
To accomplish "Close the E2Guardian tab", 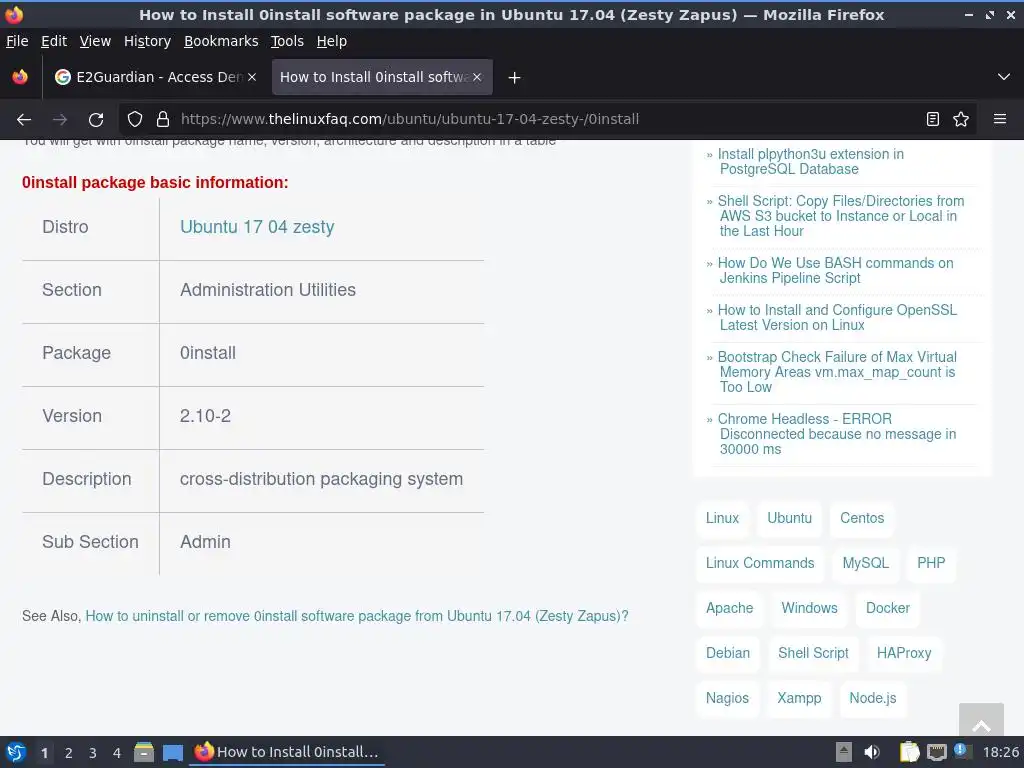I will point(252,77).
